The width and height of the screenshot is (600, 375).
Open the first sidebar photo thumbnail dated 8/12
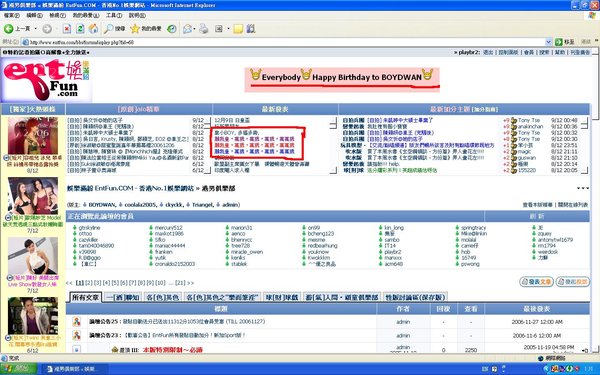click(33, 135)
